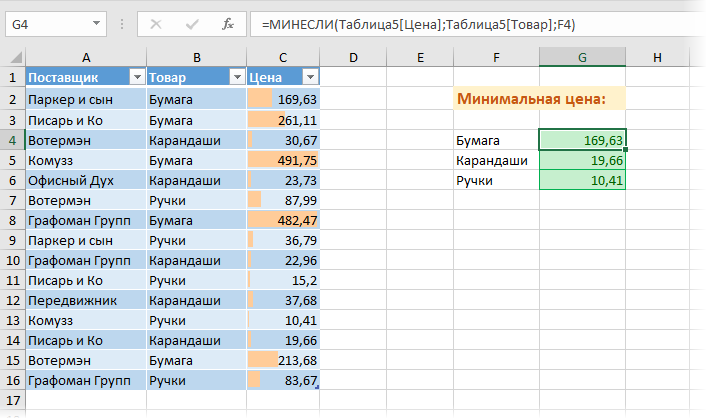Click cell Передвижник
The width and height of the screenshot is (707, 419).
click(86, 300)
